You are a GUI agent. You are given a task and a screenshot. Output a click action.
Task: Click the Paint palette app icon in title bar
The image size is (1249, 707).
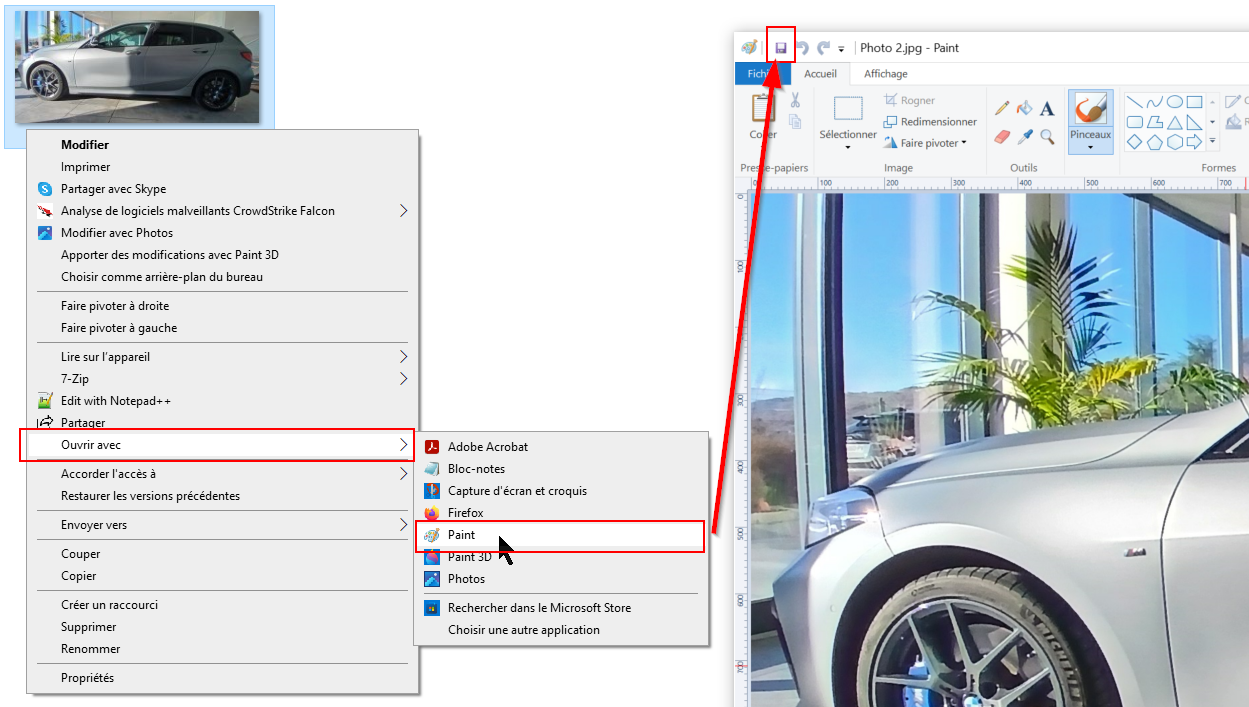pyautogui.click(x=749, y=48)
